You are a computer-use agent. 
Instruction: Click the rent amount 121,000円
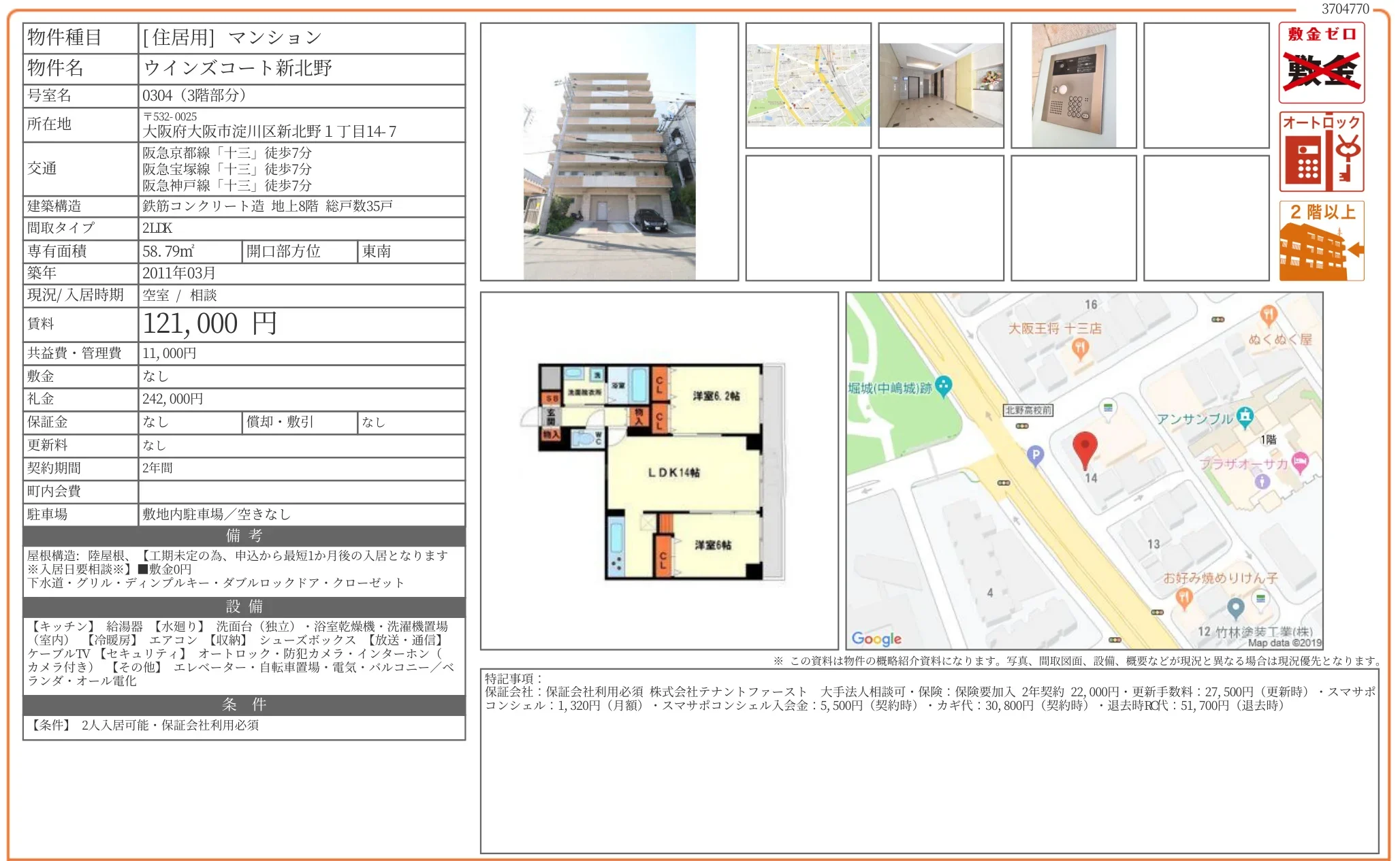210,324
